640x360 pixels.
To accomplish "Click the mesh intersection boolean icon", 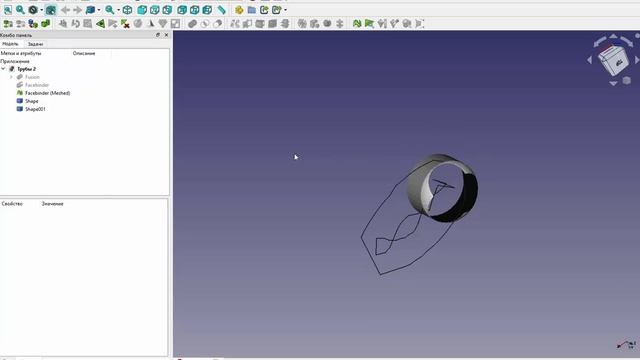I will click(x=205, y=24).
